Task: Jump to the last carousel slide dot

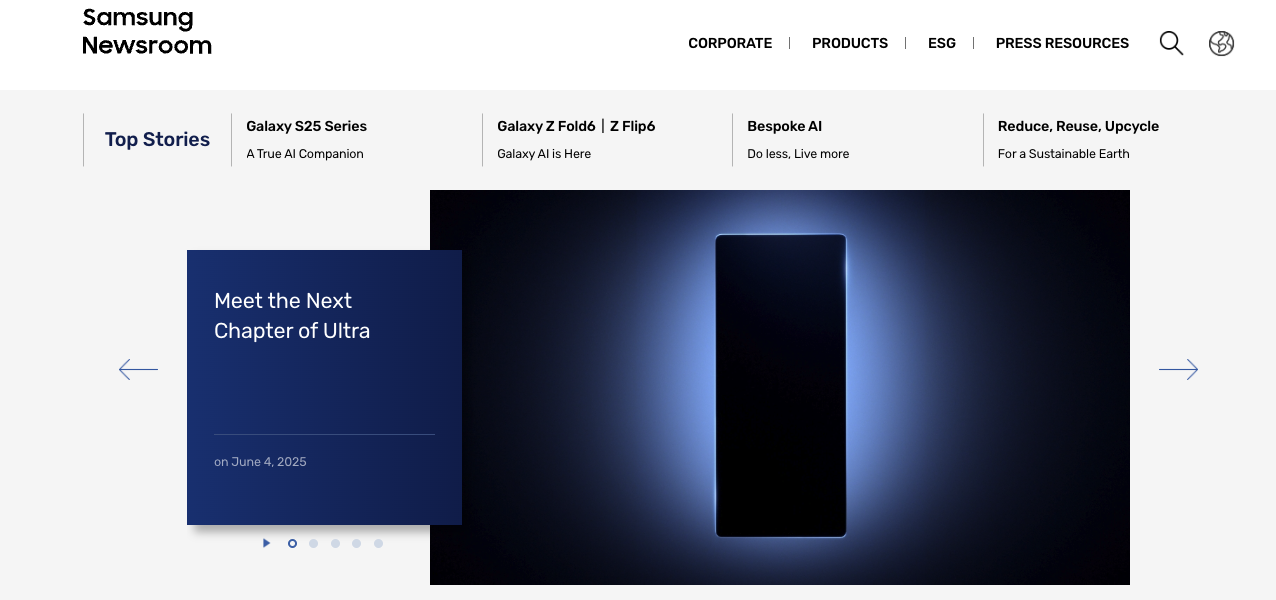Action: point(378,544)
